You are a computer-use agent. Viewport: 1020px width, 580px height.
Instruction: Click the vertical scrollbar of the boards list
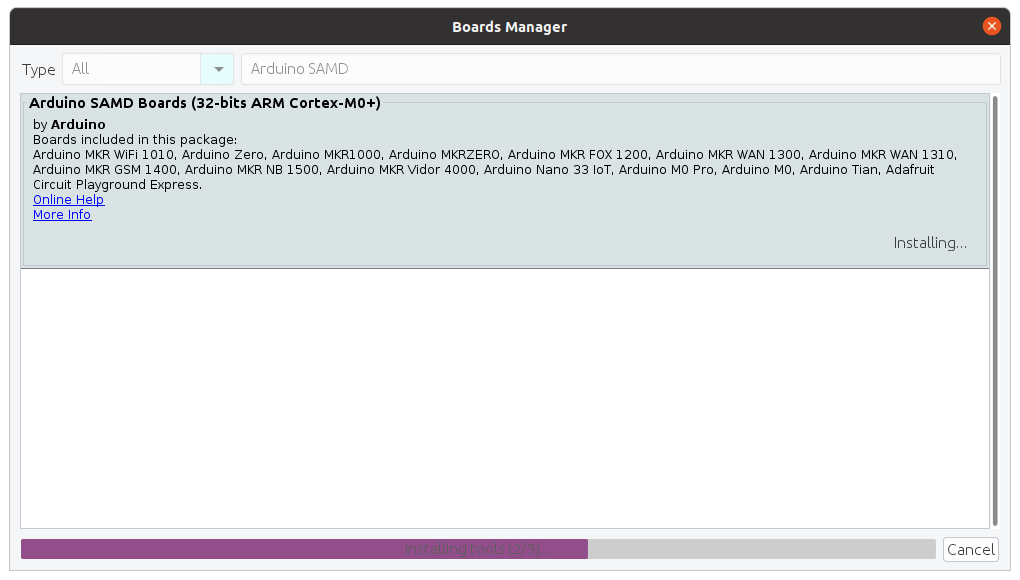pos(994,310)
